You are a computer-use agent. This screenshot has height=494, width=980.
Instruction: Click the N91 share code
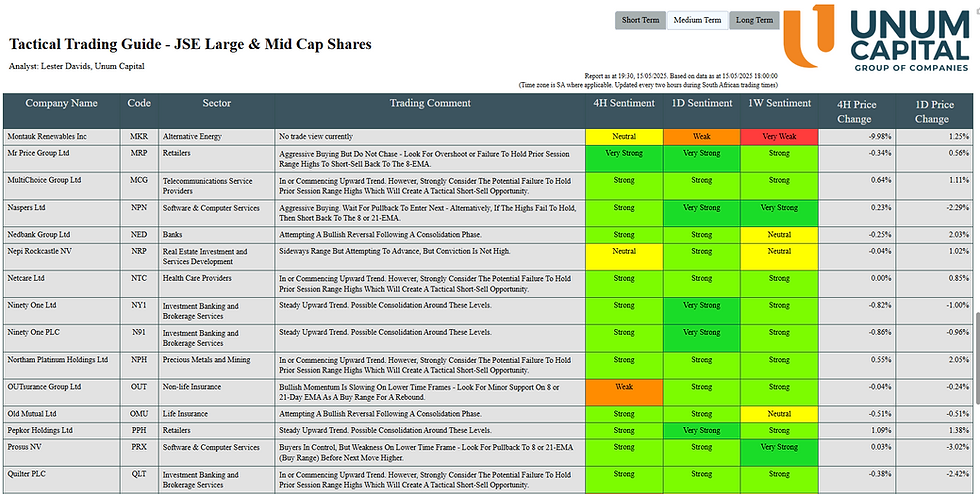139,332
